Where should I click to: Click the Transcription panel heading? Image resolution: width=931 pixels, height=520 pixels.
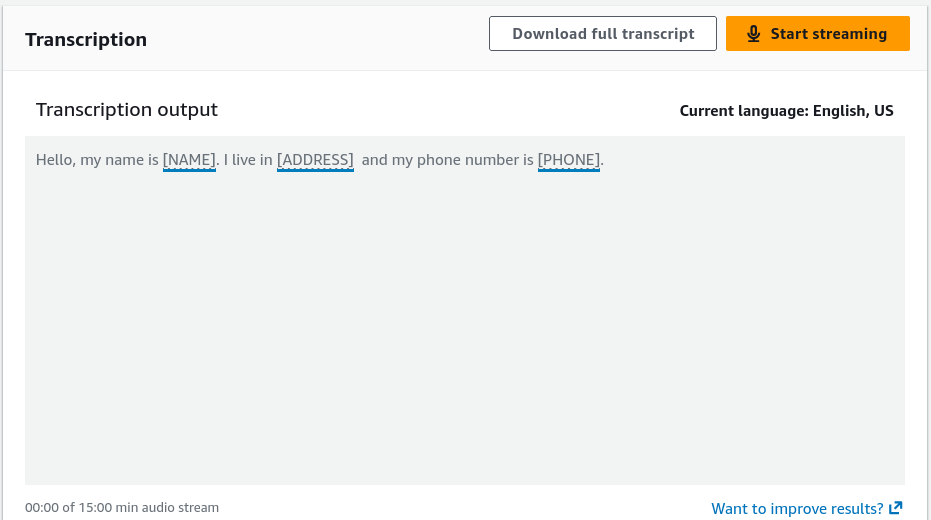click(x=86, y=40)
